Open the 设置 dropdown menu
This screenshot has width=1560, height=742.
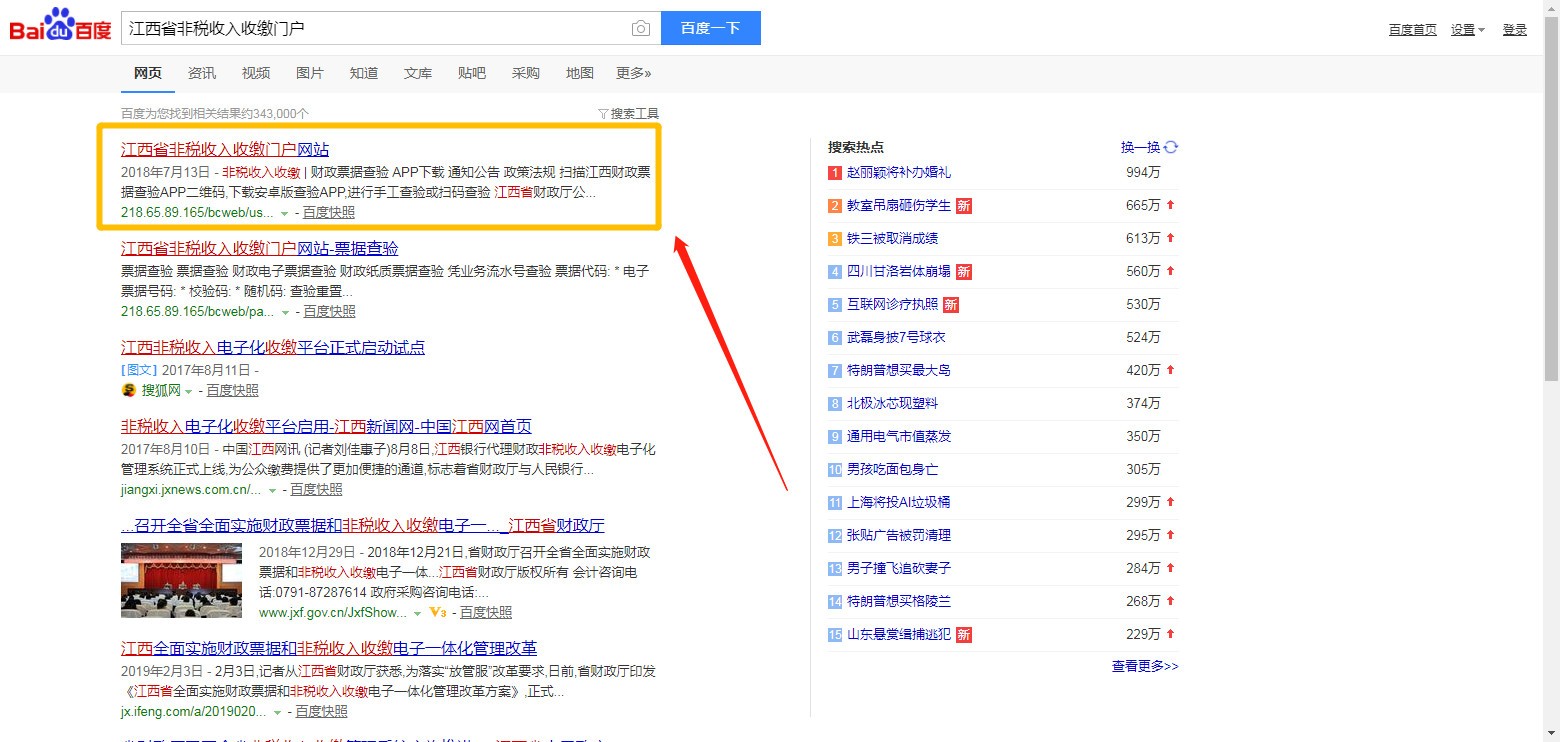click(x=1468, y=30)
